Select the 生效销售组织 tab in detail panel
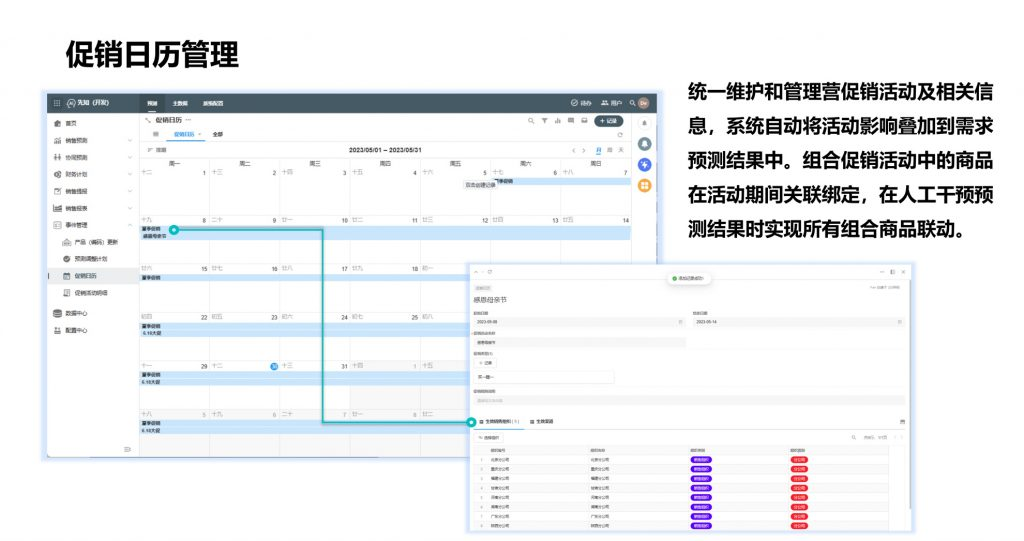 (500, 421)
